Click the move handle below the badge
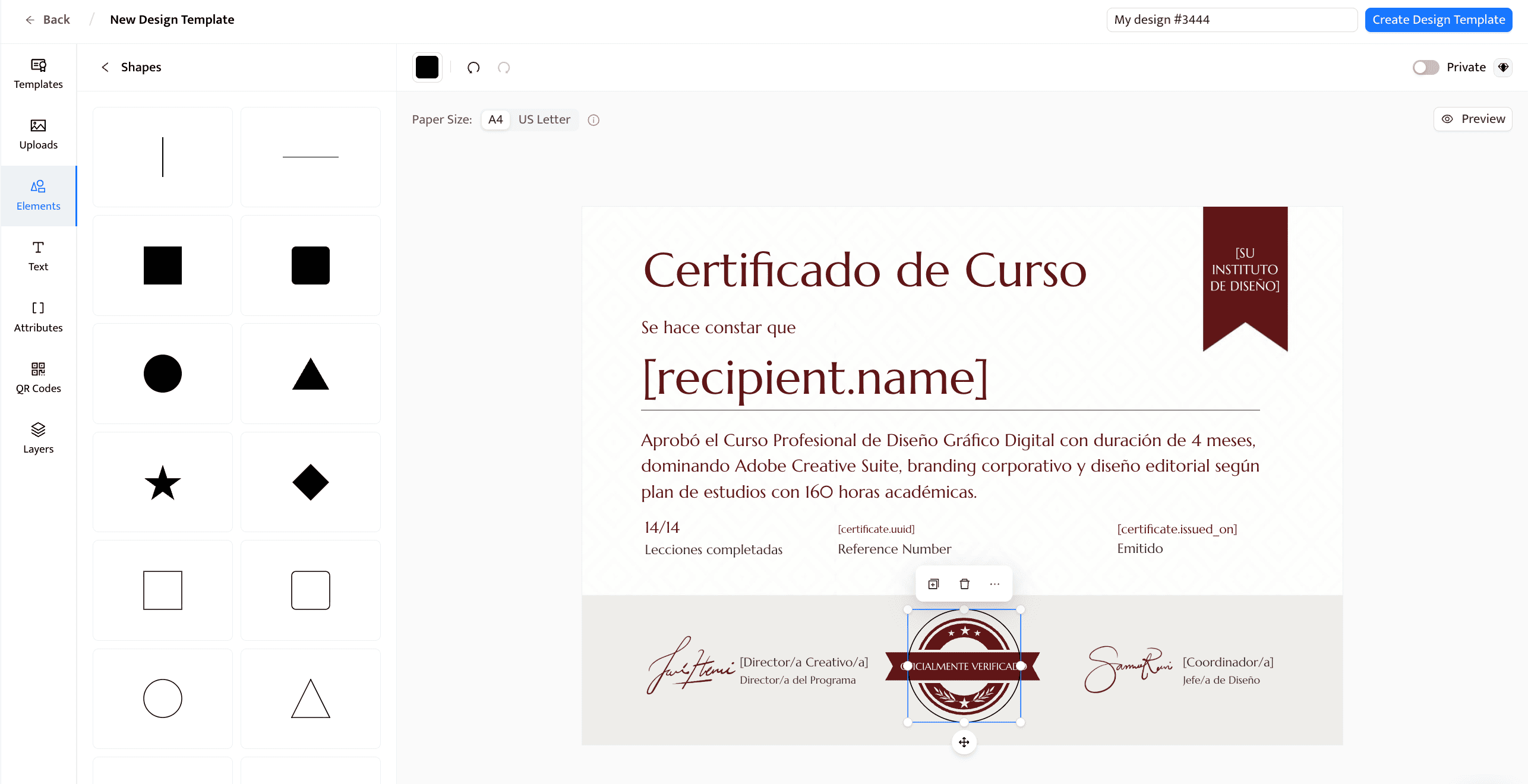The width and height of the screenshot is (1528, 784). pos(964,742)
